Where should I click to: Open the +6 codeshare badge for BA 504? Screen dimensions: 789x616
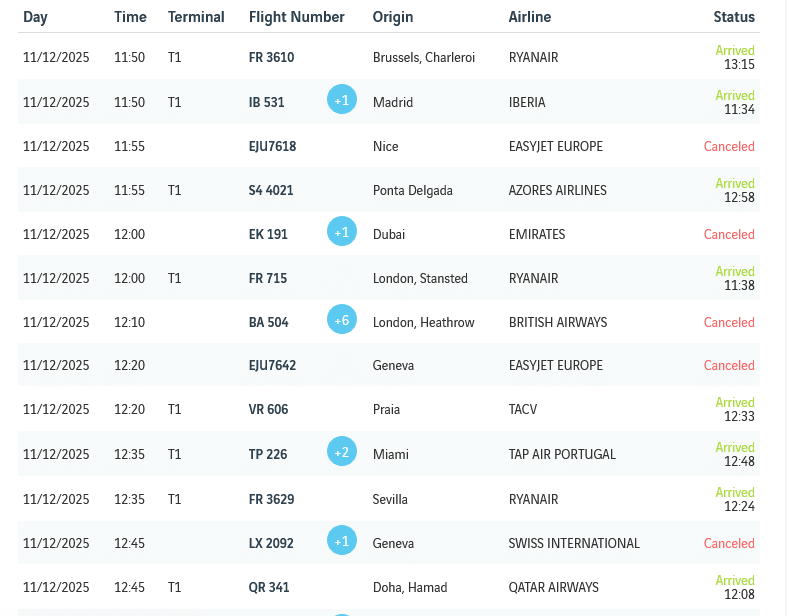click(342, 320)
